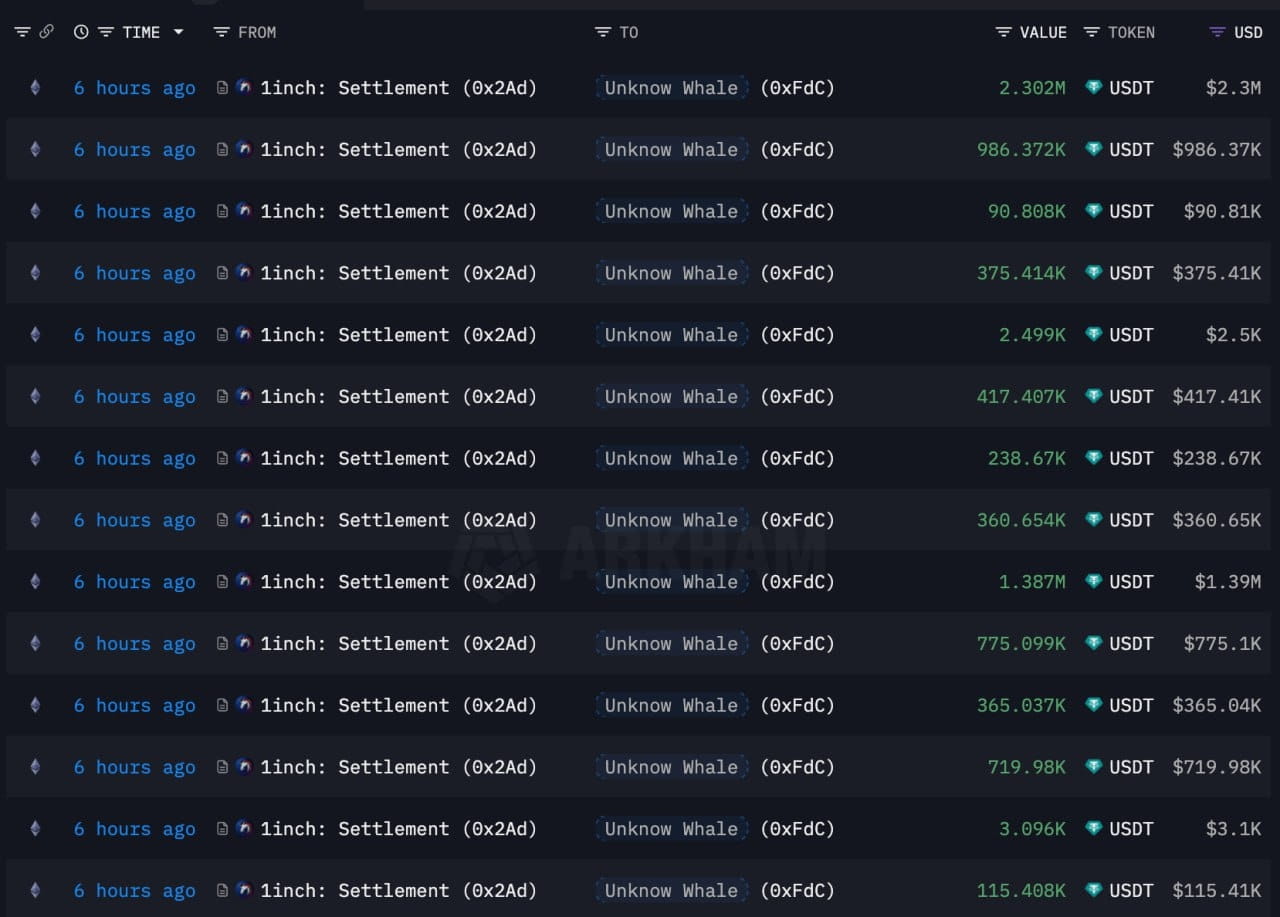Click the USDT token name on 719.98K row
The height and width of the screenshot is (917, 1280).
click(x=1131, y=768)
